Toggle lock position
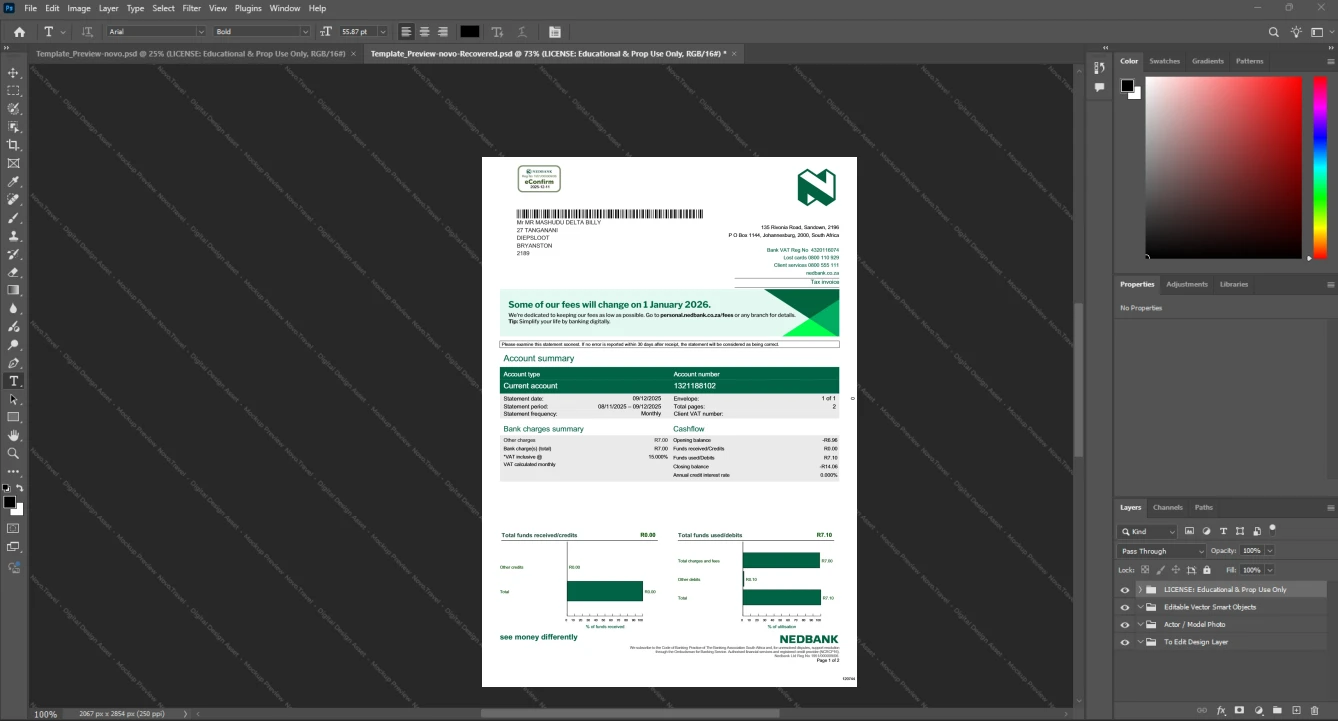Viewport: 1338px width, 721px height. (1176, 569)
